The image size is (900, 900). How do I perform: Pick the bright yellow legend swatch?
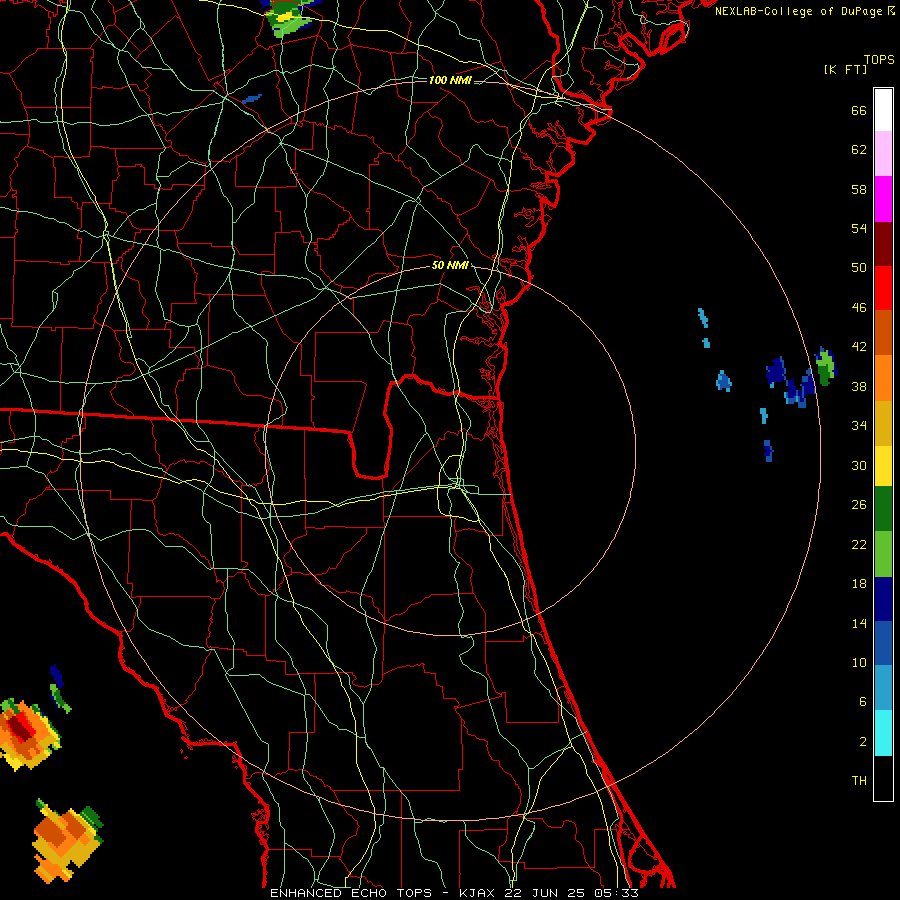[883, 466]
